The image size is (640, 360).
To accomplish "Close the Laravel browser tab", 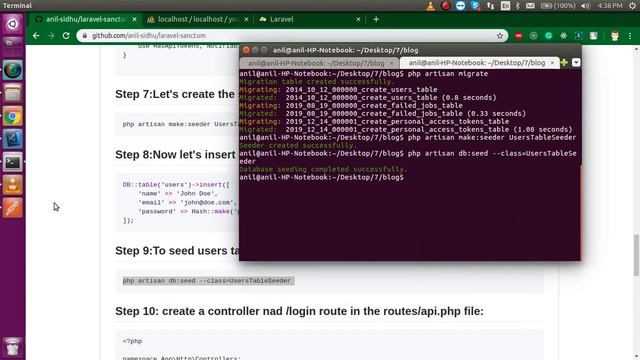I will pyautogui.click(x=358, y=19).
